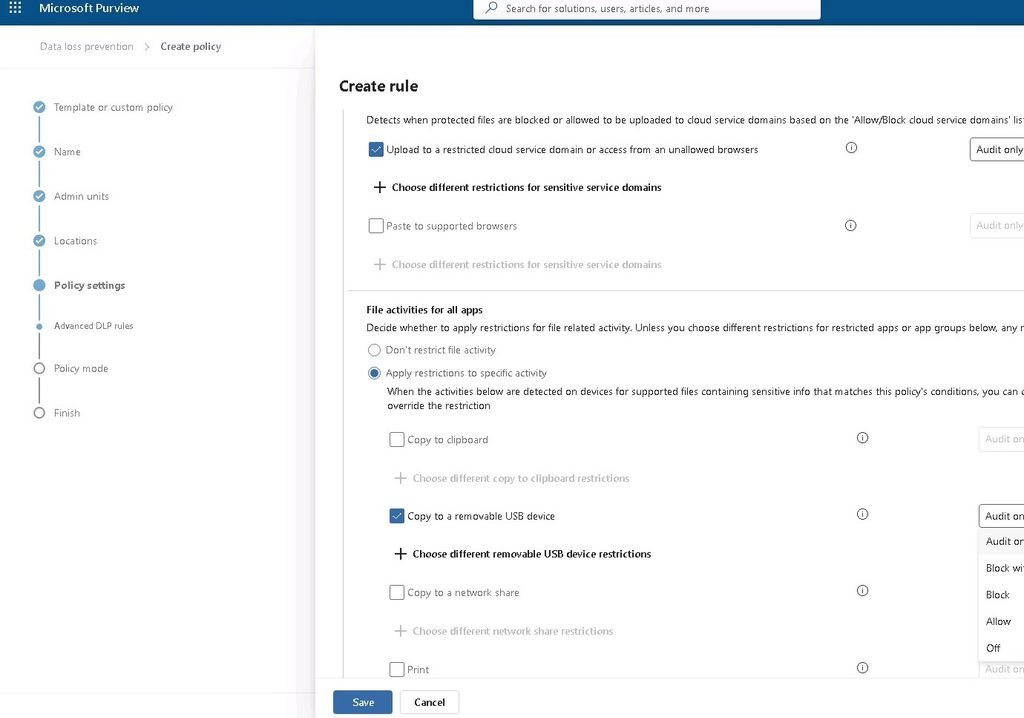Uncheck Upload to a restricted cloud service domain
The image size is (1024, 718).
coord(376,150)
